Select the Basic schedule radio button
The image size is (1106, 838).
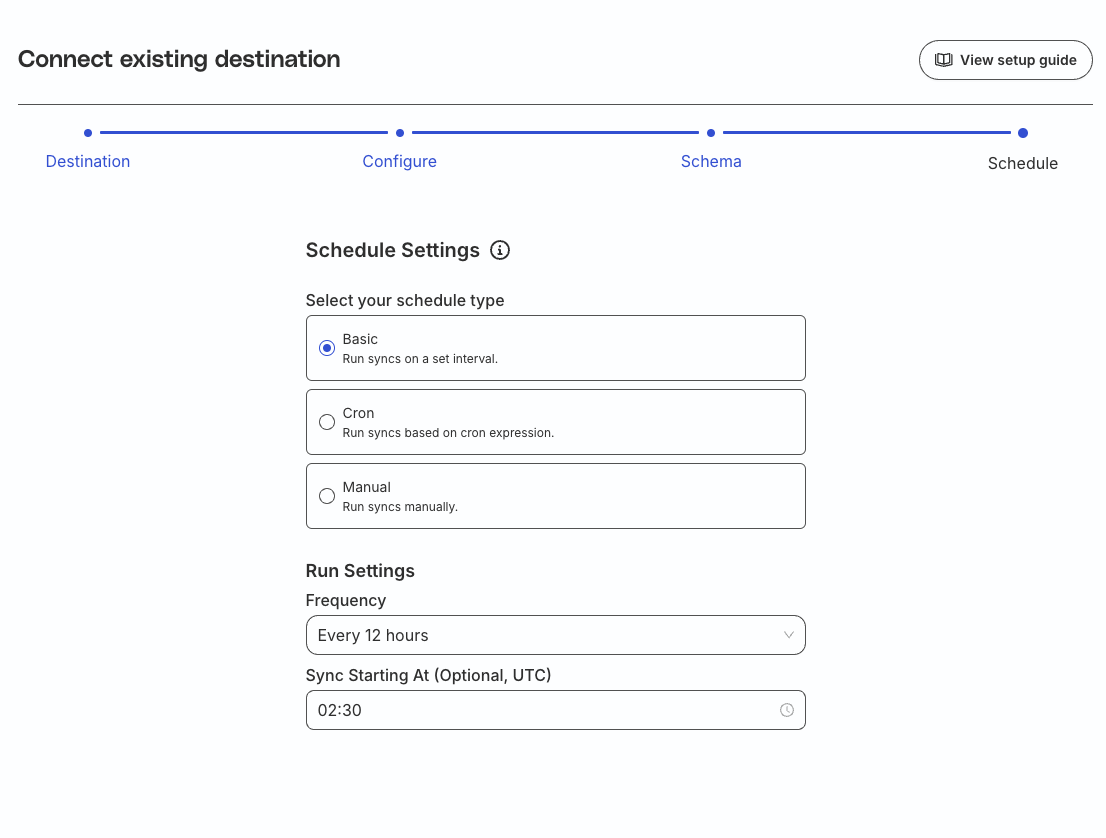coord(327,348)
